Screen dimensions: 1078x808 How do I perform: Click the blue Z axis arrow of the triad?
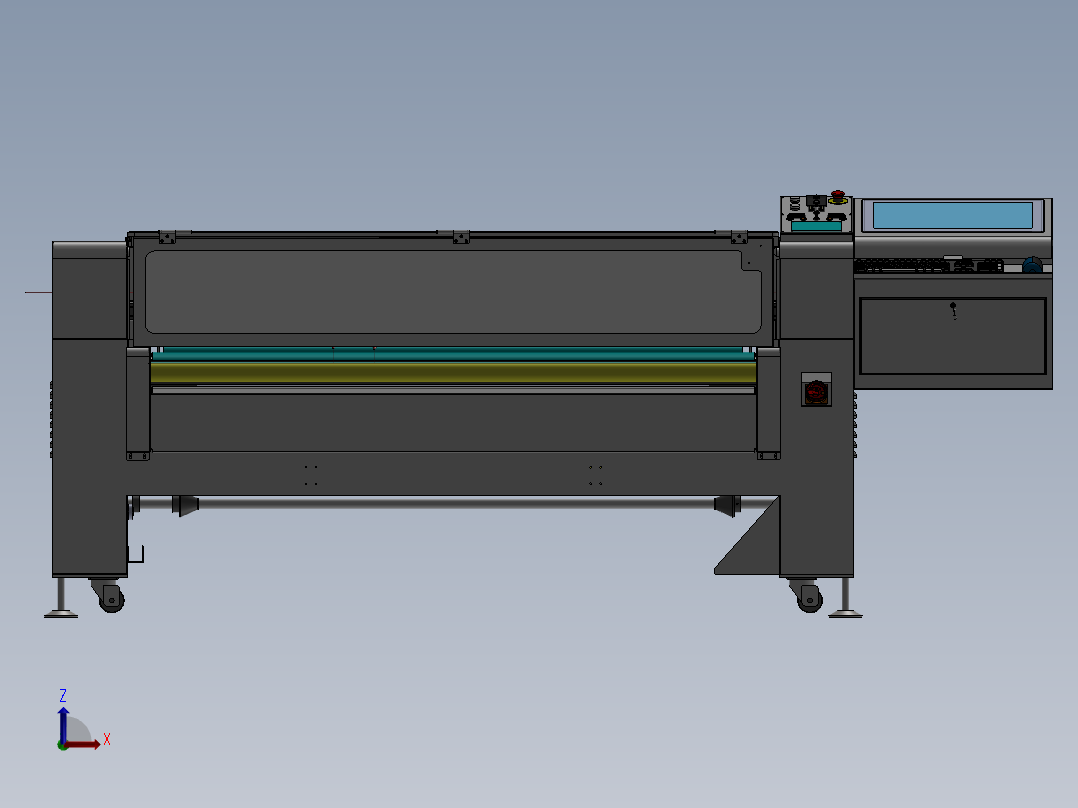pos(63,724)
